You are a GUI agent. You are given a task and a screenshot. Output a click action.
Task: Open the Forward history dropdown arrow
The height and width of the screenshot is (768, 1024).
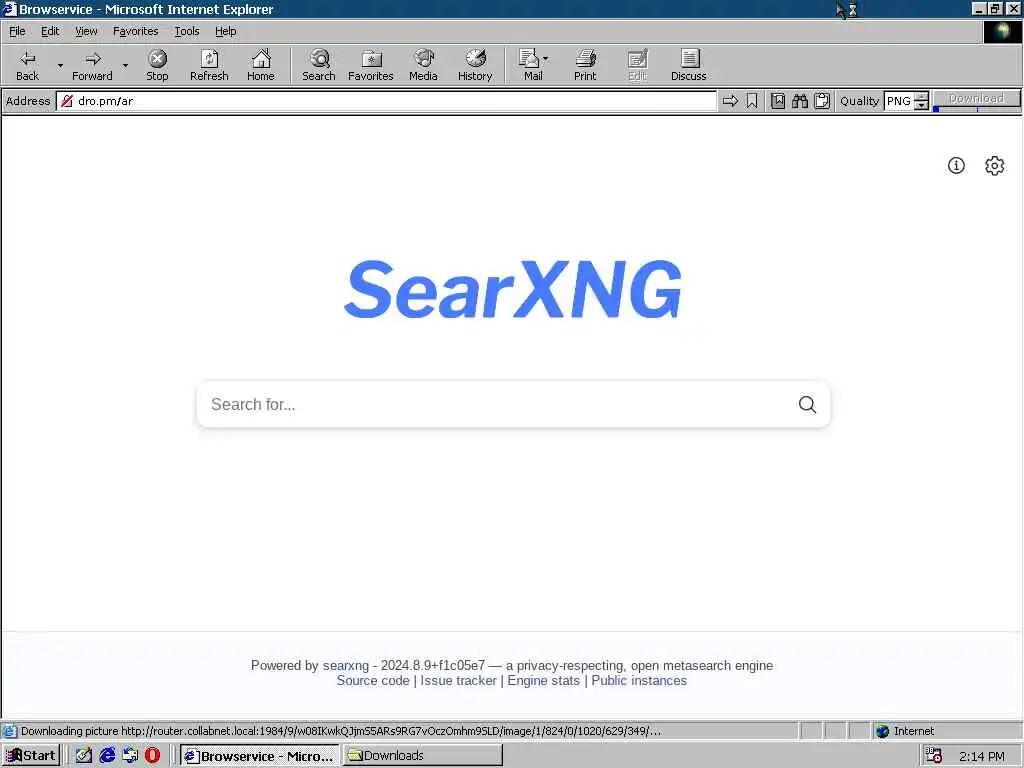pyautogui.click(x=125, y=65)
